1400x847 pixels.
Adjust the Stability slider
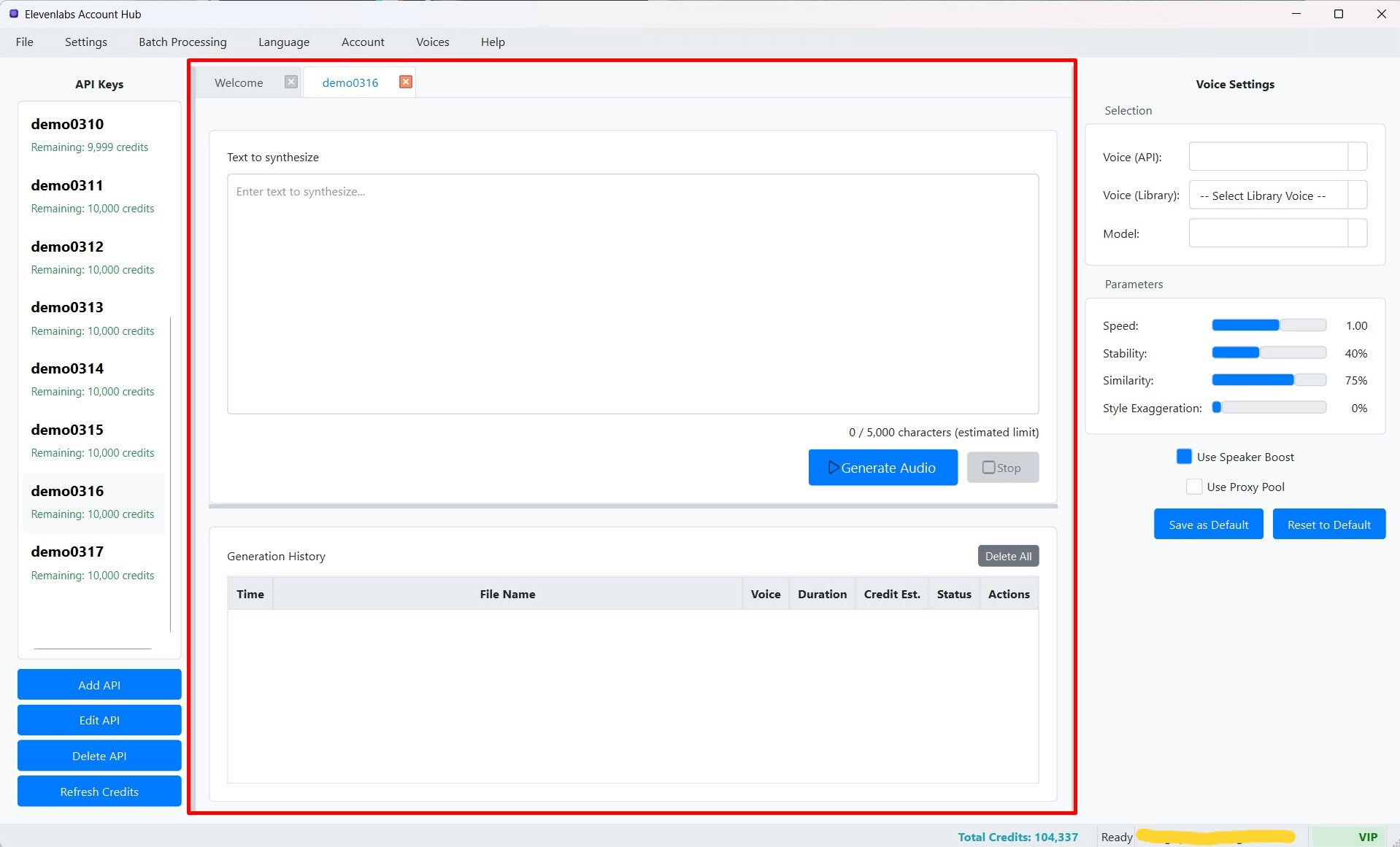click(x=1269, y=353)
